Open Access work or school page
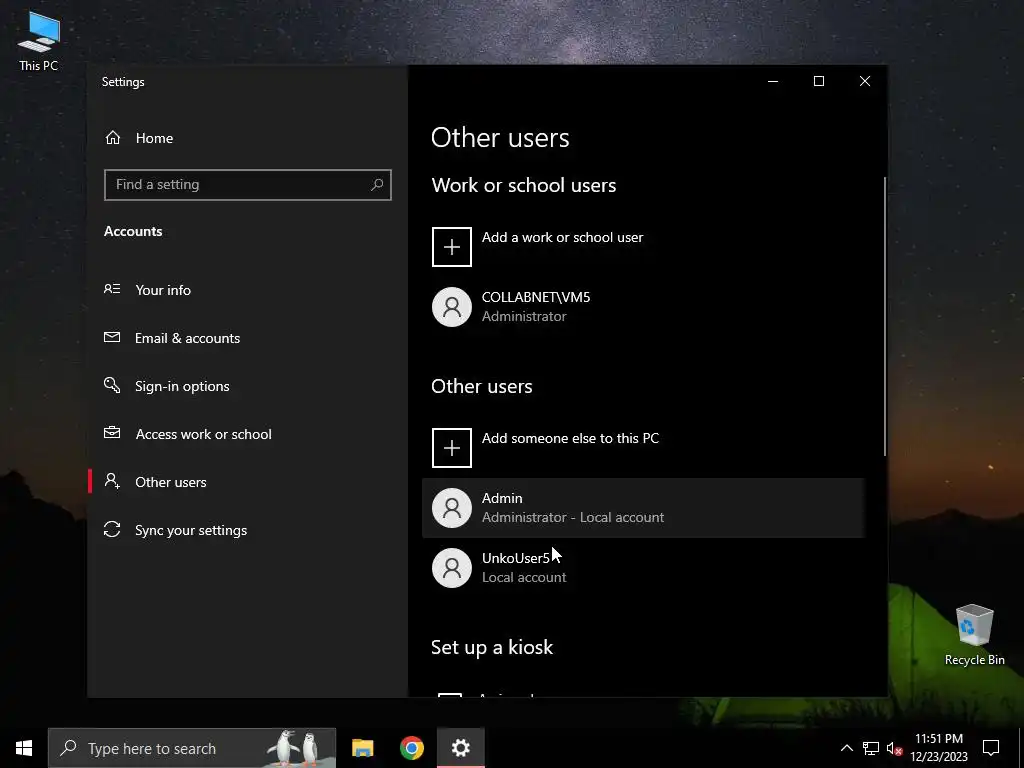1024x768 pixels. 248,434
